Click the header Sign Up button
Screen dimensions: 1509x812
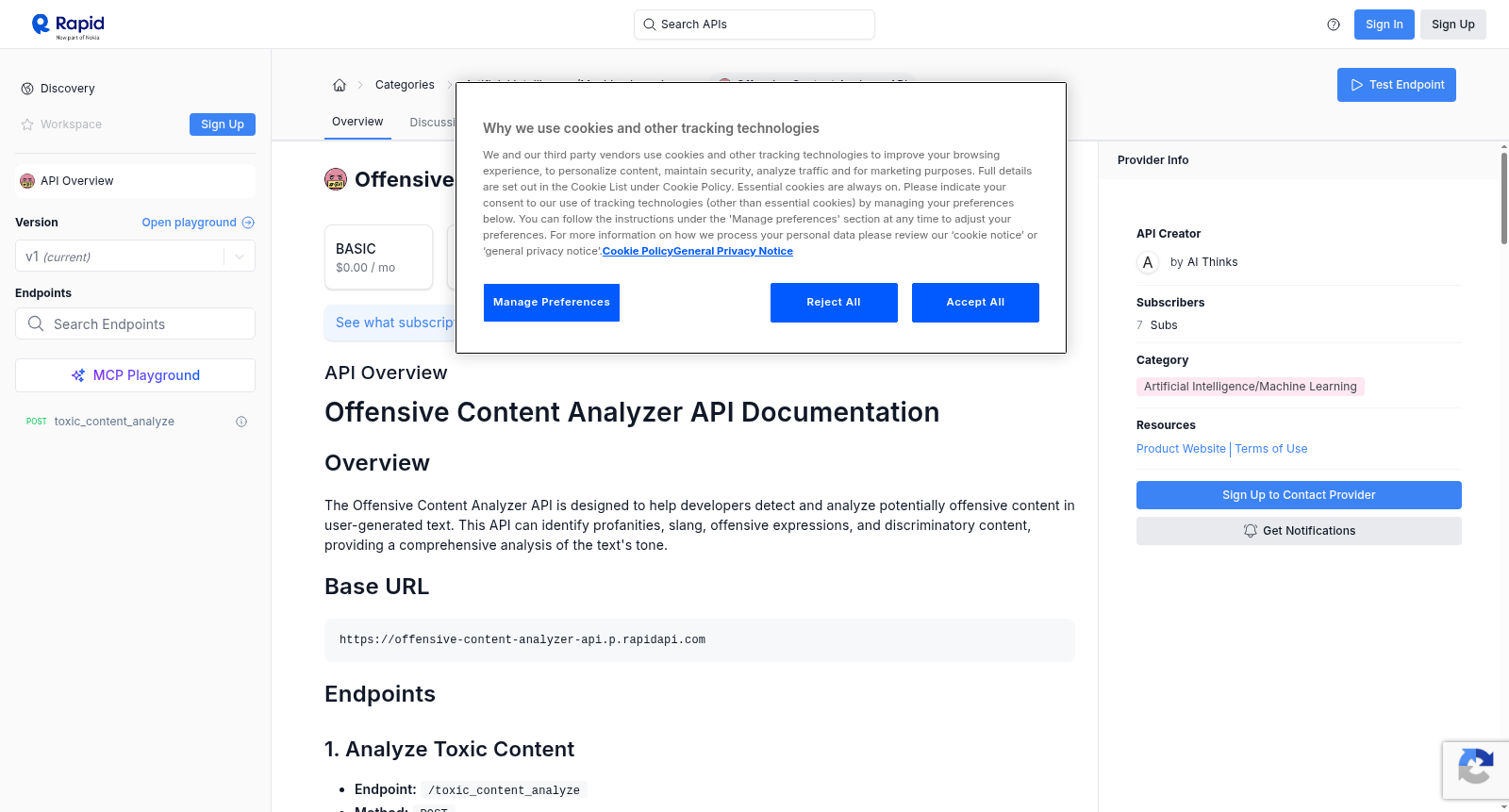(x=1452, y=25)
